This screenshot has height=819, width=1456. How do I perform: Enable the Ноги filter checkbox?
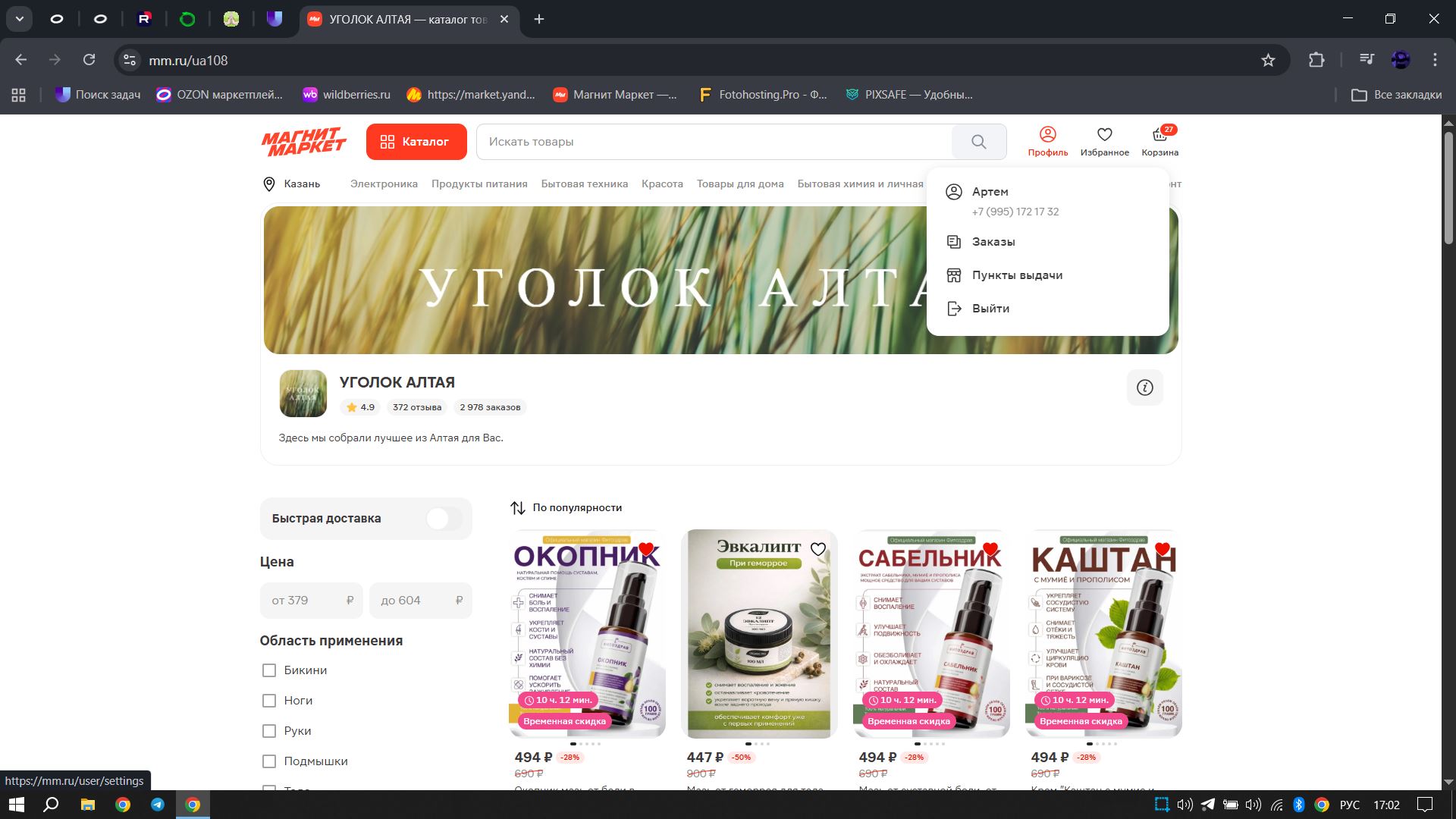pyautogui.click(x=268, y=701)
